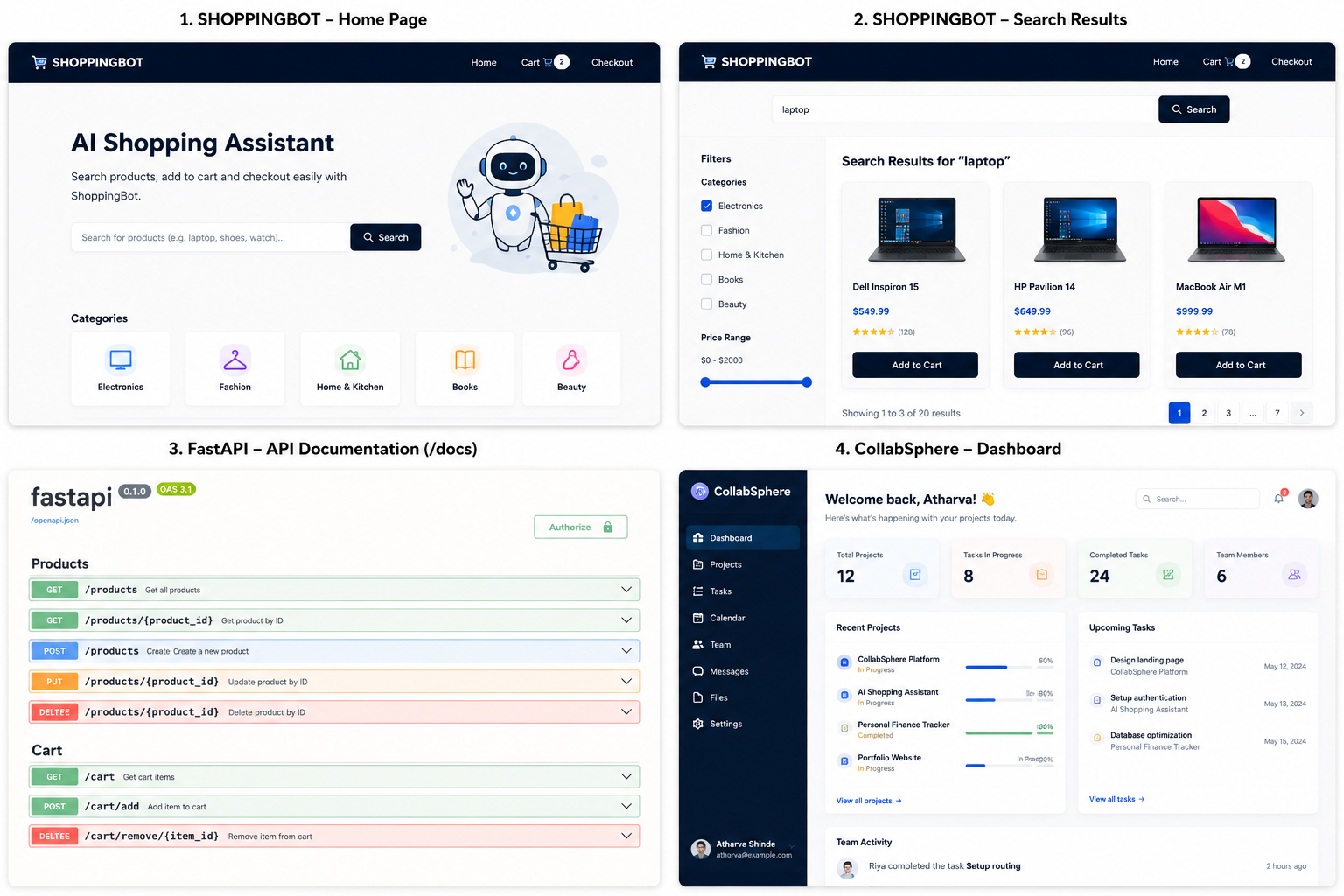Screen dimensions: 1344x896
Task: Open Team in the CollabSphere sidebar
Action: [x=743, y=645]
